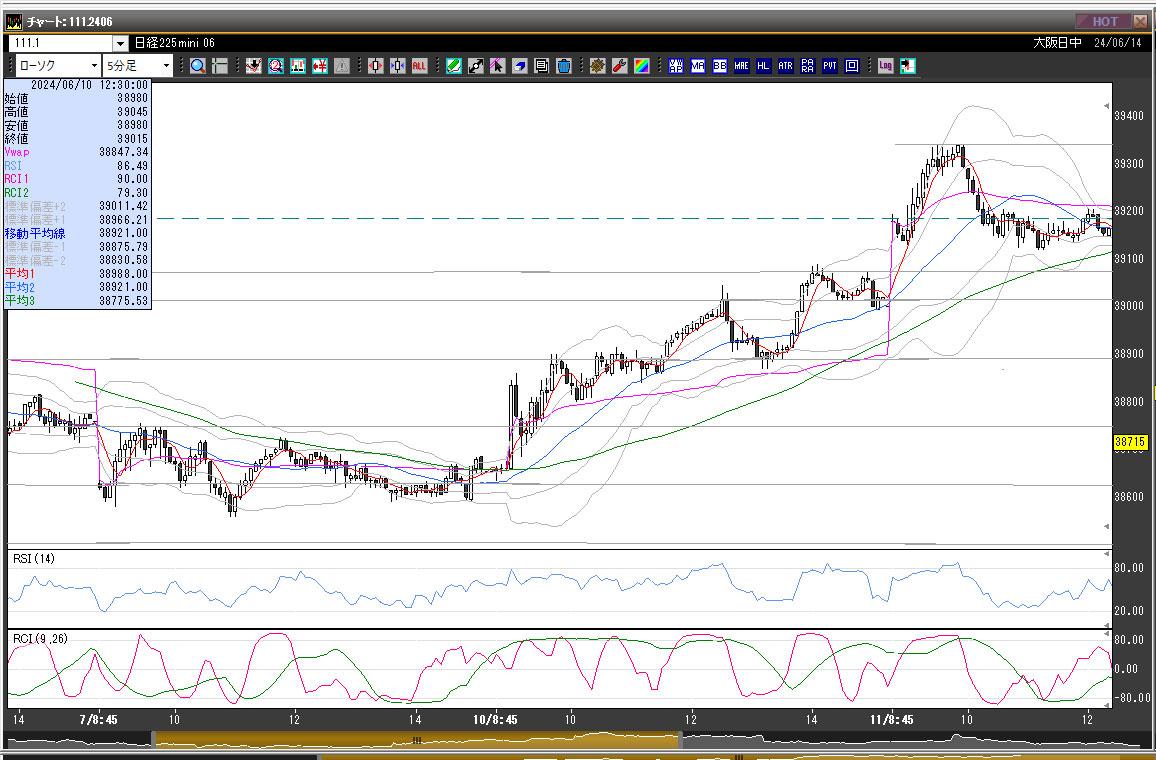Screen dimensions: 1156x760
Task: Click the blue trash can delete icon
Action: [x=564, y=66]
